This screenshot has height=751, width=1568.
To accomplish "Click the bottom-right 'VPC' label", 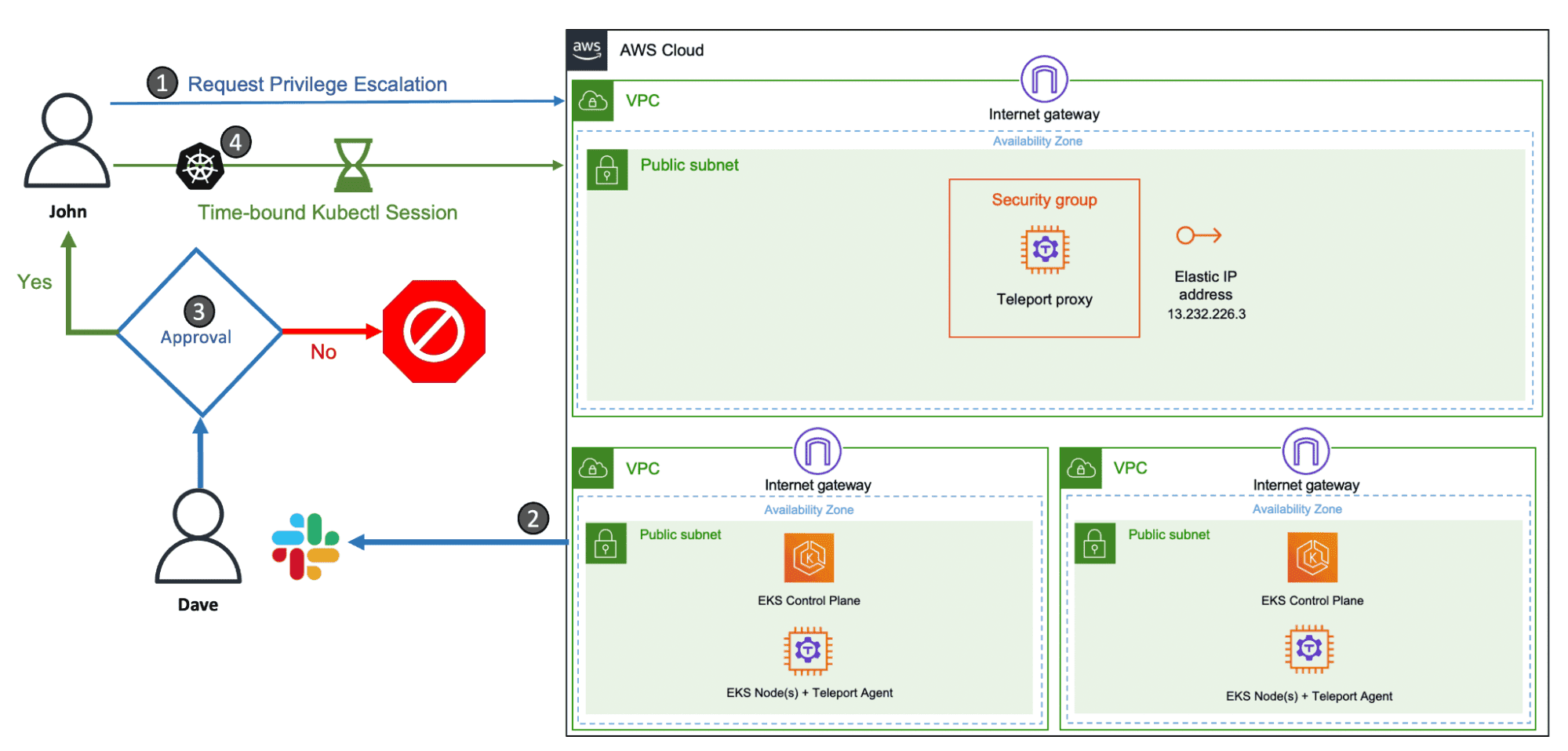I will pos(1130,468).
